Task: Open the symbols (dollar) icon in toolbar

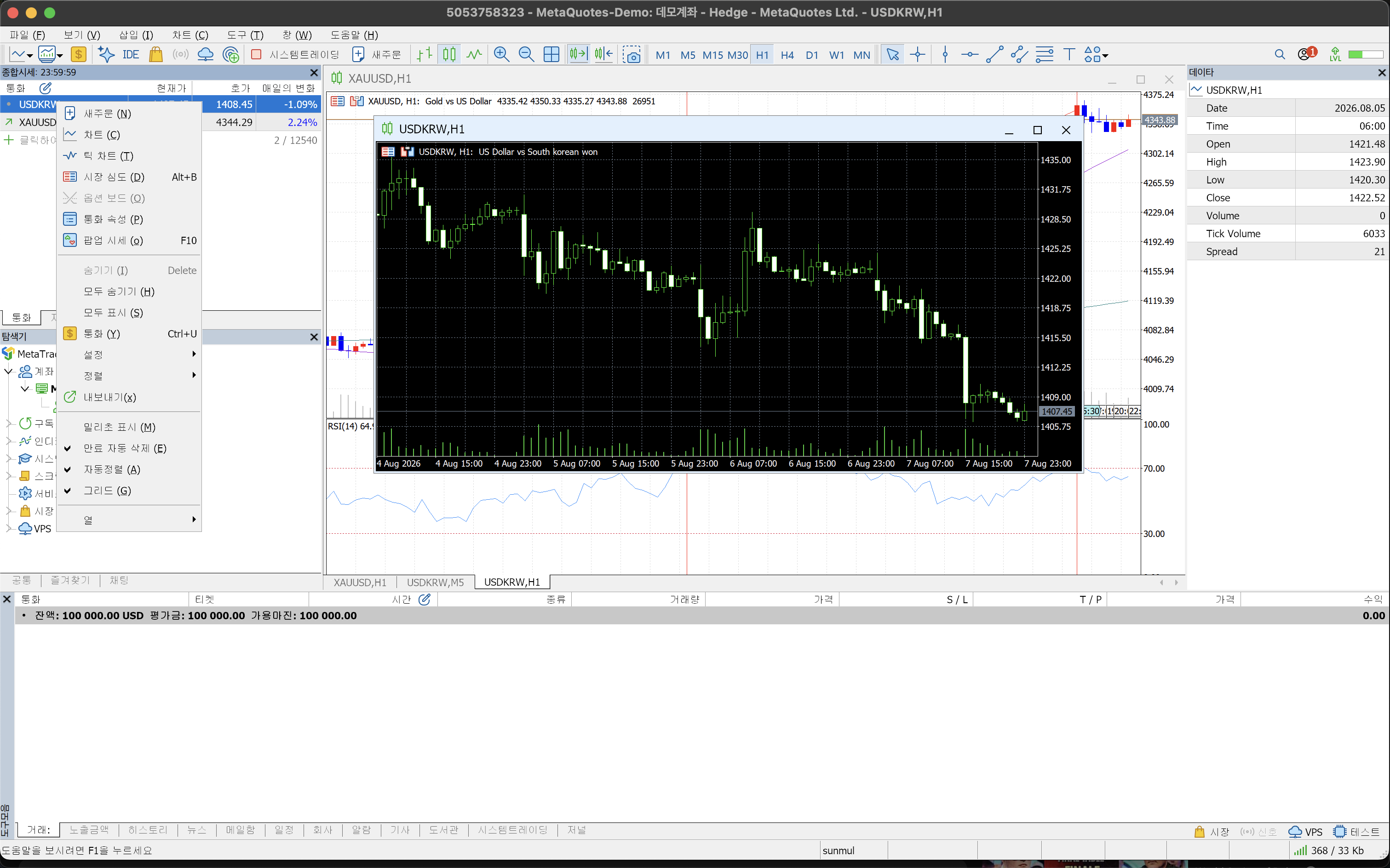Action: click(x=78, y=55)
